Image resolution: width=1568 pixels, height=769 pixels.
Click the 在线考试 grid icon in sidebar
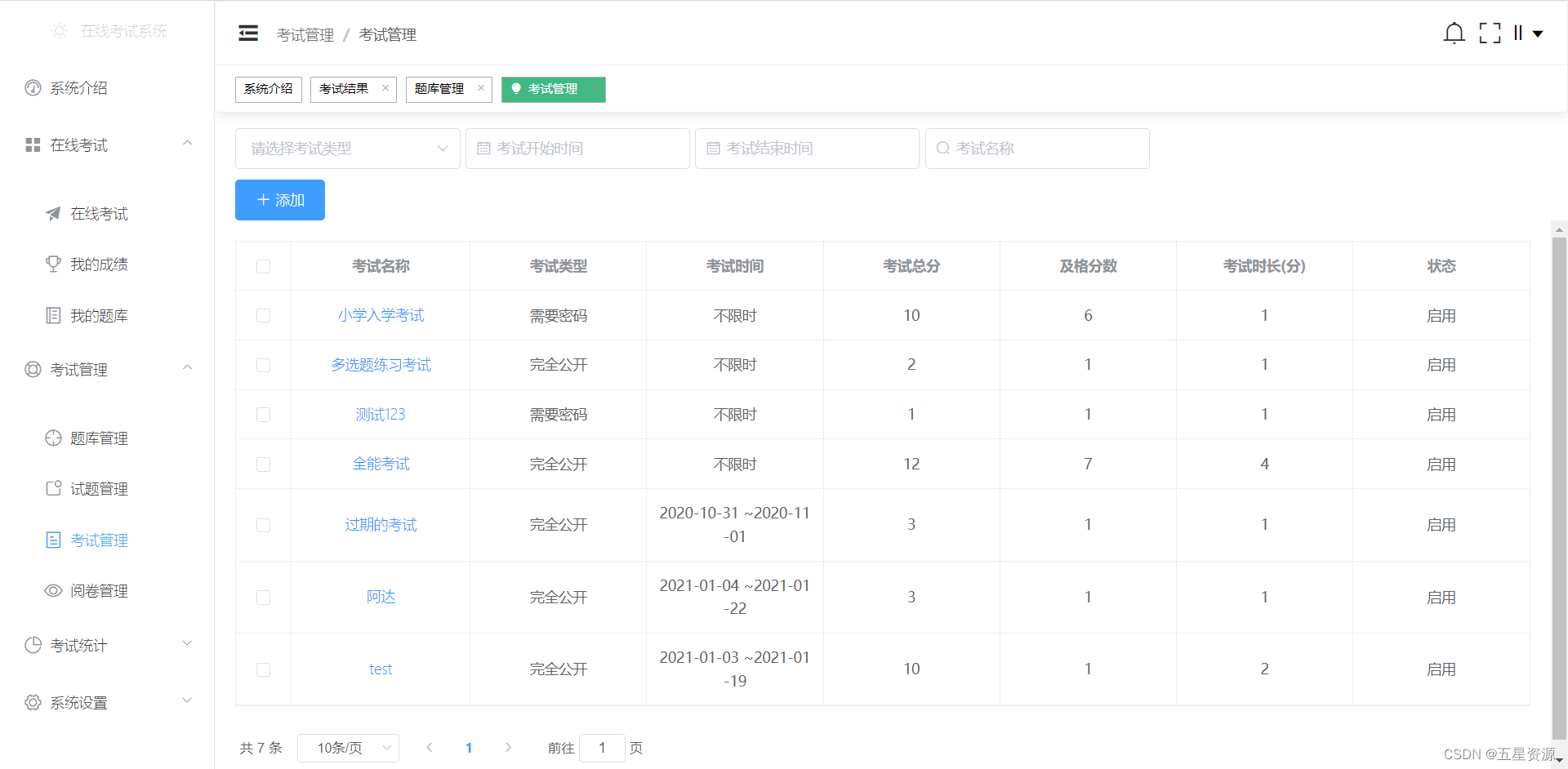[x=33, y=145]
